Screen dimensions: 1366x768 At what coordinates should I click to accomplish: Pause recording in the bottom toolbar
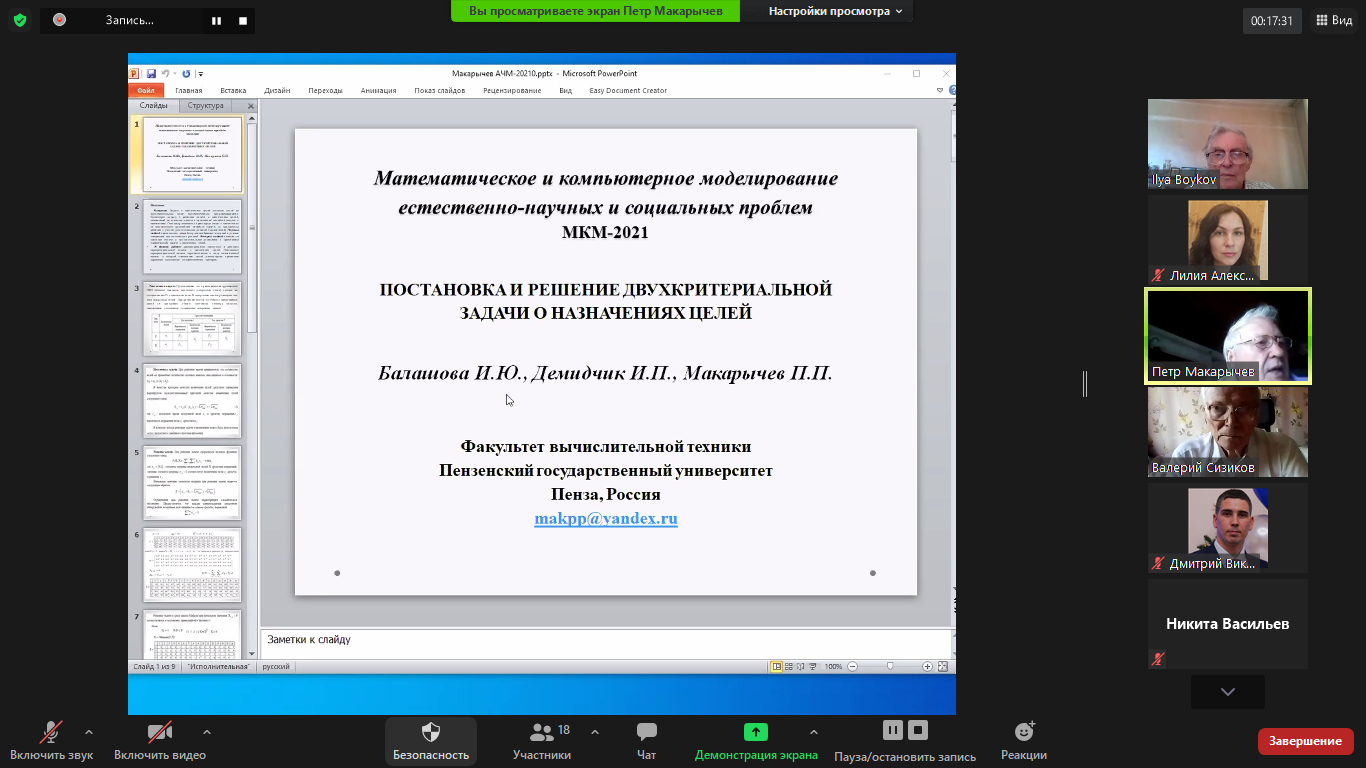pyautogui.click(x=893, y=730)
